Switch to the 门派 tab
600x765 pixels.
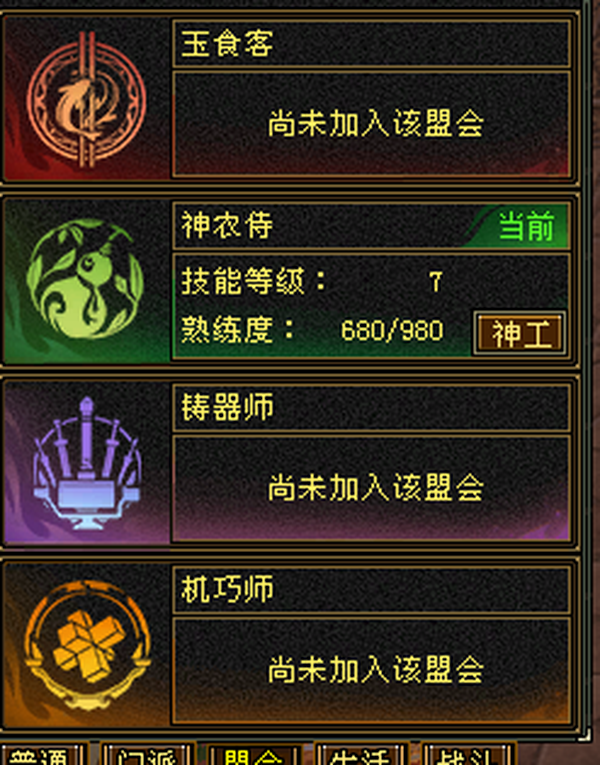148,755
